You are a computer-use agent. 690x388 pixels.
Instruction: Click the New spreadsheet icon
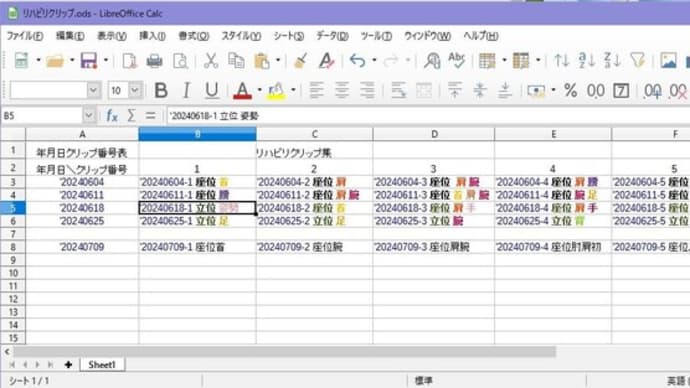[x=21, y=60]
